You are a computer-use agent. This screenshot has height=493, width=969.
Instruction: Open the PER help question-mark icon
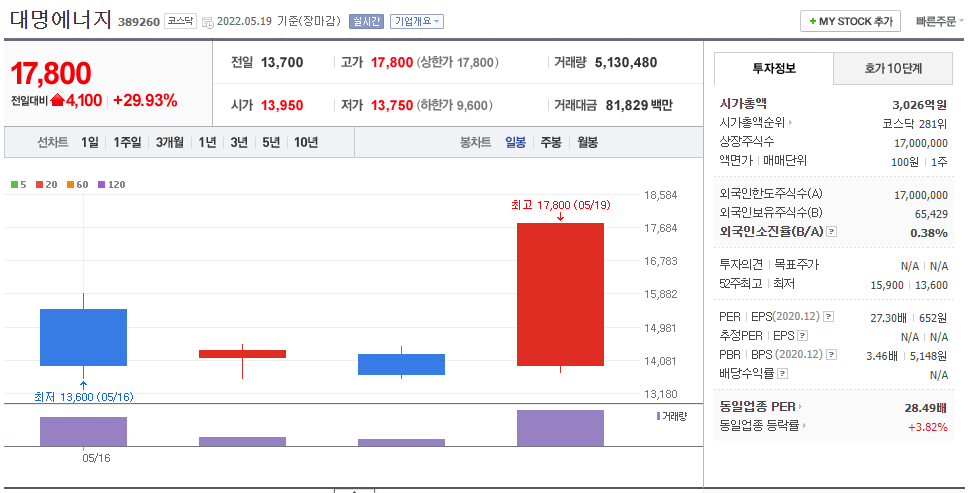829,316
